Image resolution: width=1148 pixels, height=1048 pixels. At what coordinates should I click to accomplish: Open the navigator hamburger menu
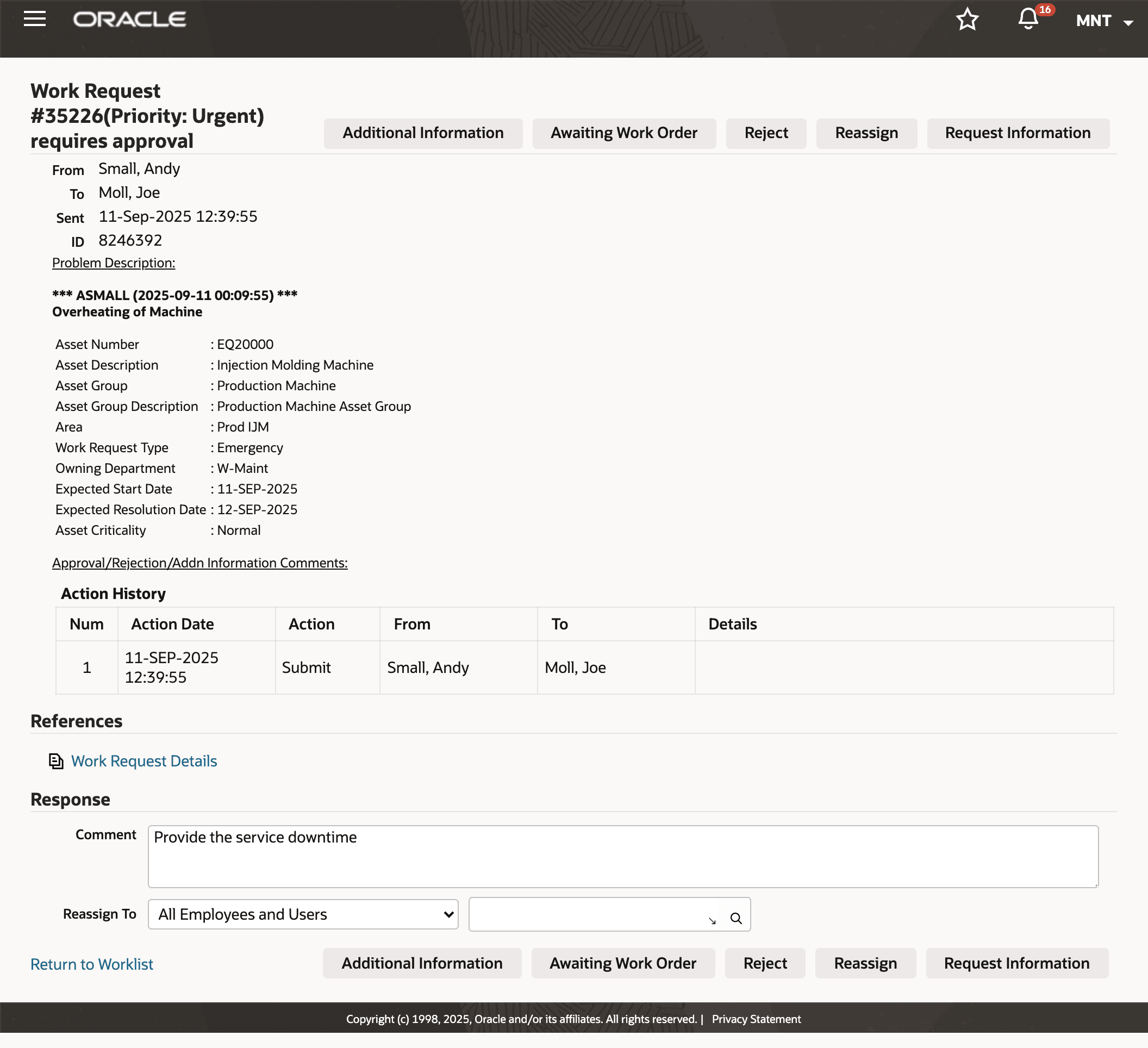(x=34, y=19)
